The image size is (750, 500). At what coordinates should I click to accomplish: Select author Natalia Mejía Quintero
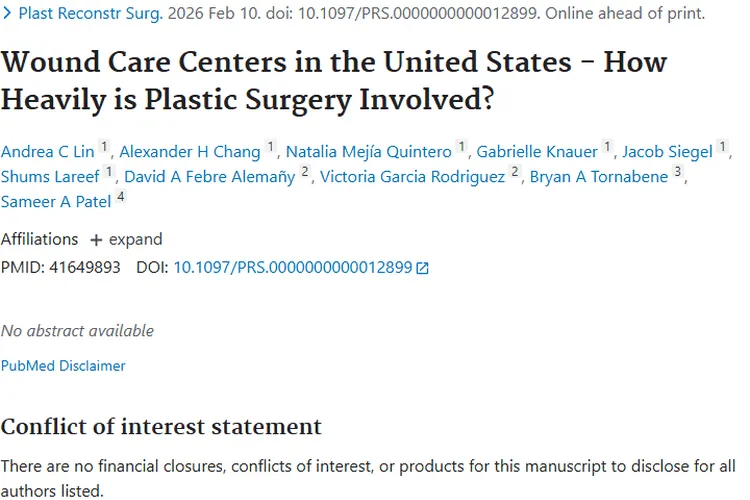point(368,152)
